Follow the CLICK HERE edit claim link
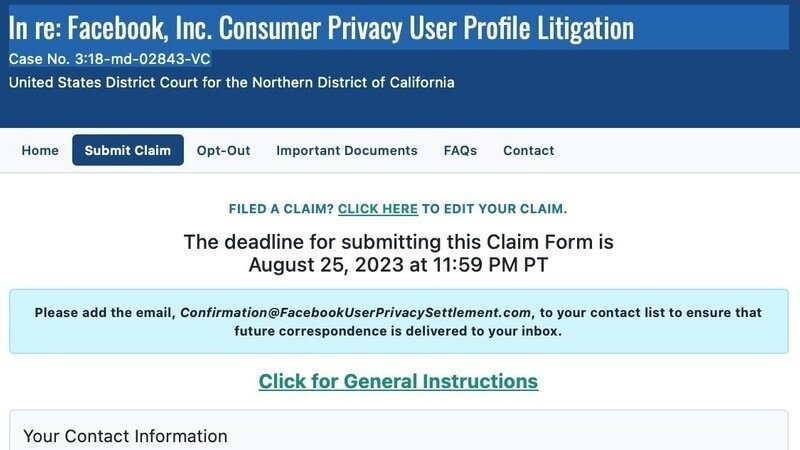 tap(378, 209)
